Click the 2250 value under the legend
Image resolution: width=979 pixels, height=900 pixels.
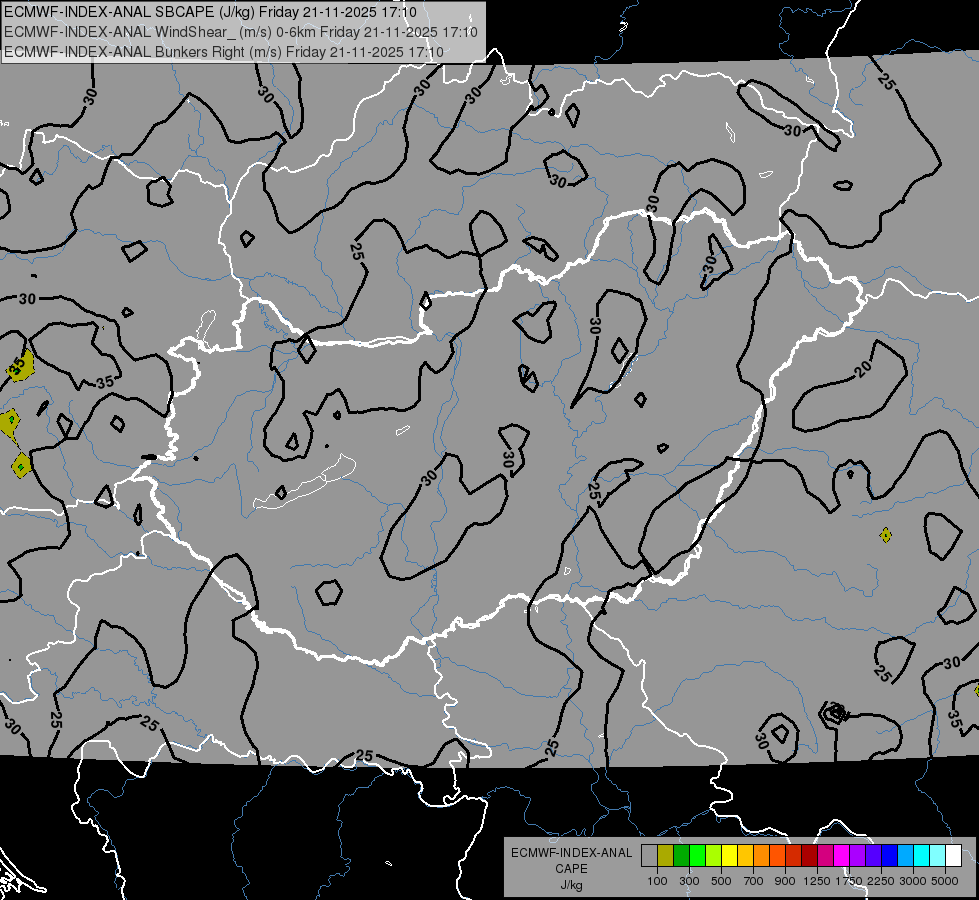pyautogui.click(x=882, y=881)
